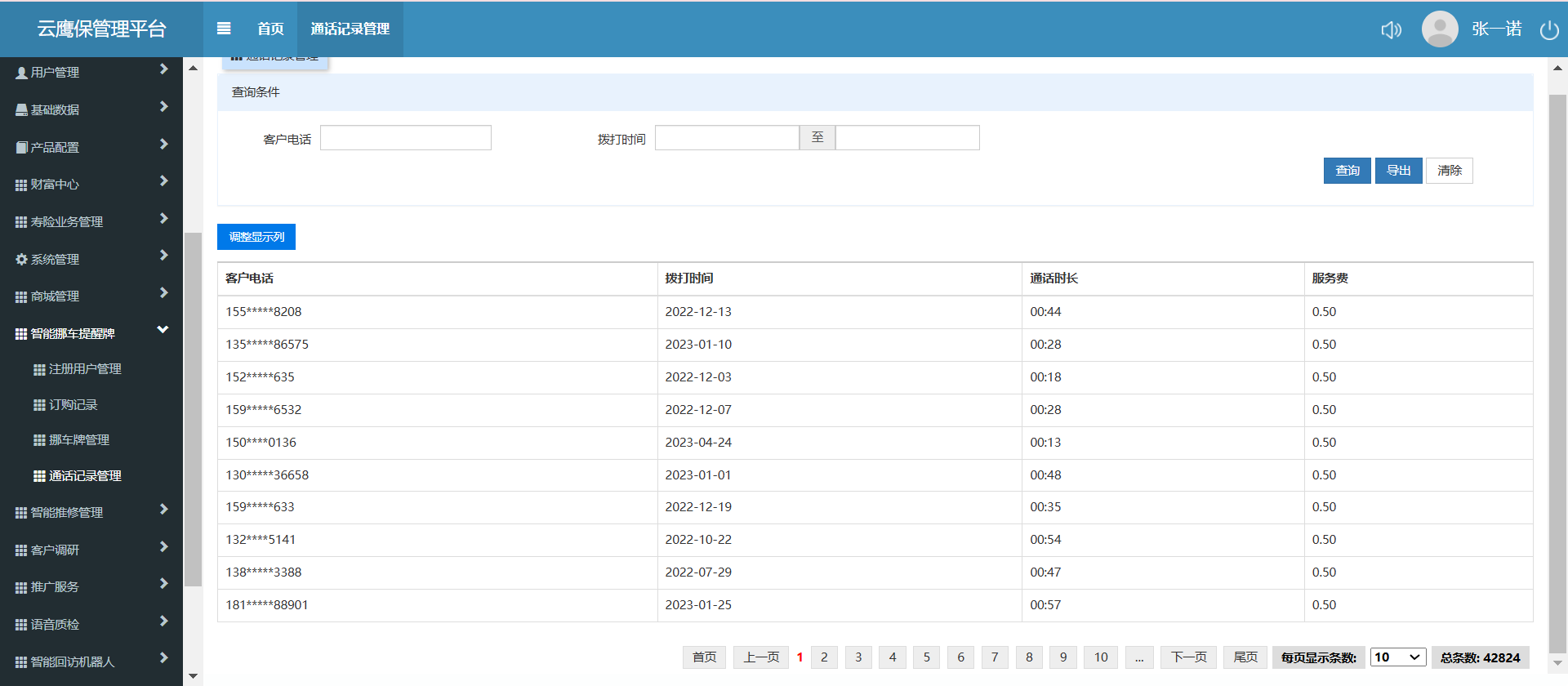Expand the 财富中心 menu chevron
1568x686 pixels.
coord(163,181)
